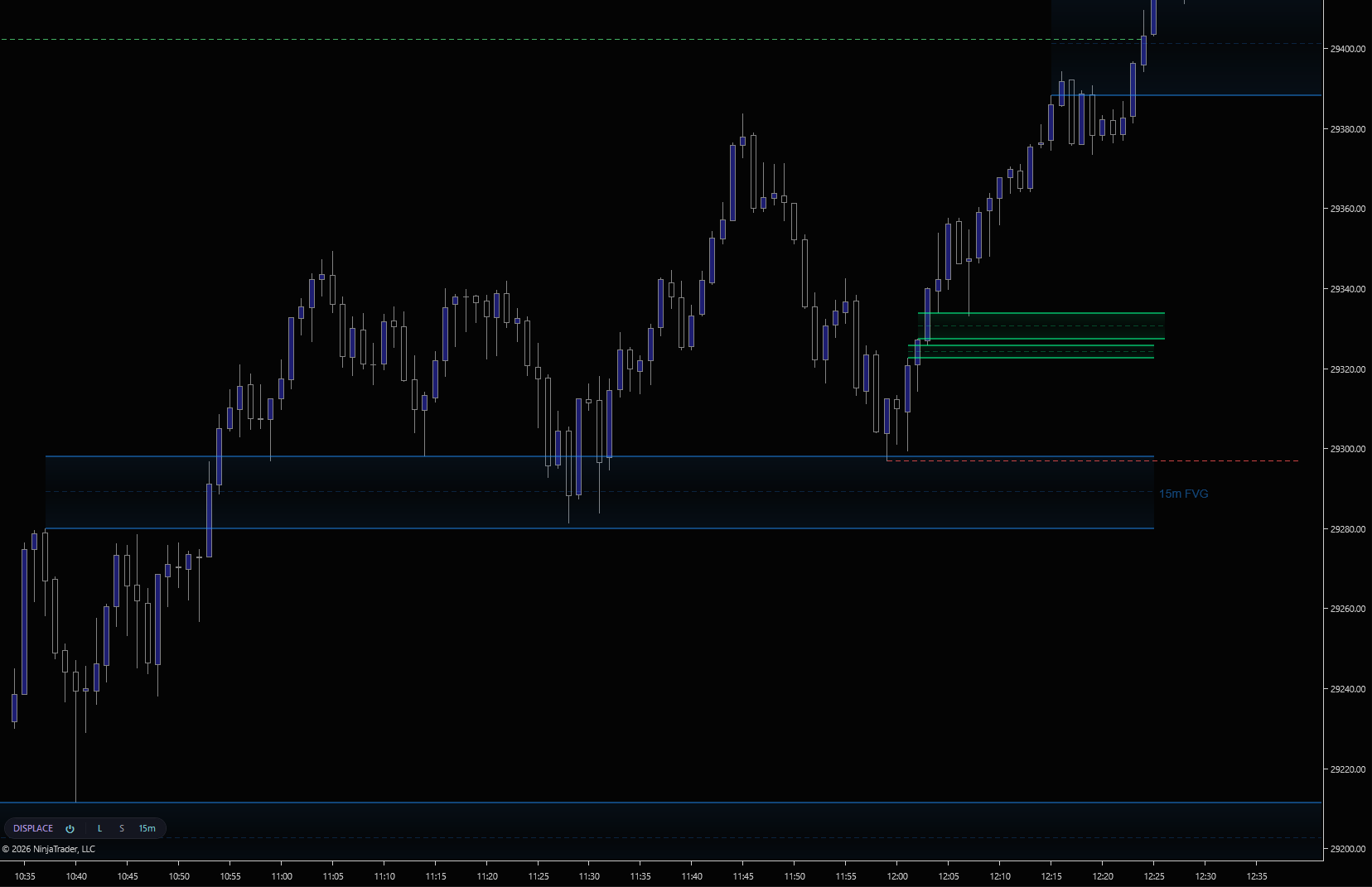This screenshot has width=1372, height=887.
Task: Select the top green FVG line near 29334
Action: coord(1041,313)
